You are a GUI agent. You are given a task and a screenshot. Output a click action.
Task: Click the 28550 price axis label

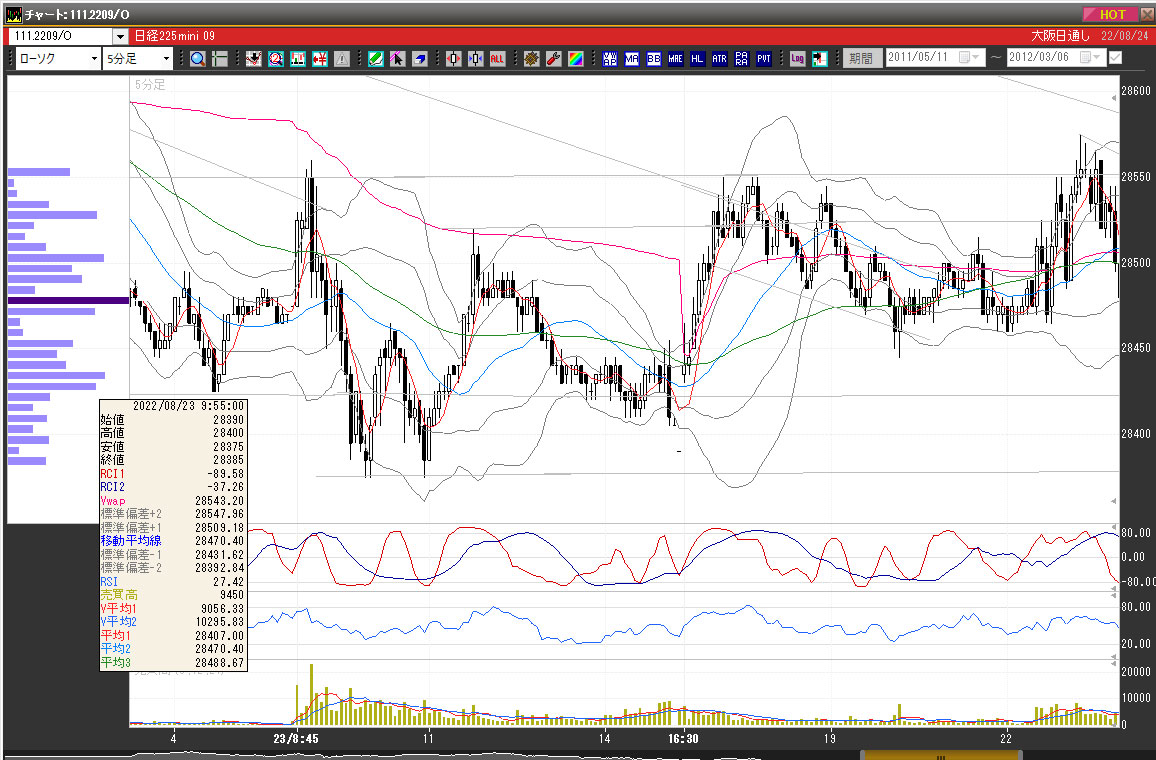tap(1135, 177)
